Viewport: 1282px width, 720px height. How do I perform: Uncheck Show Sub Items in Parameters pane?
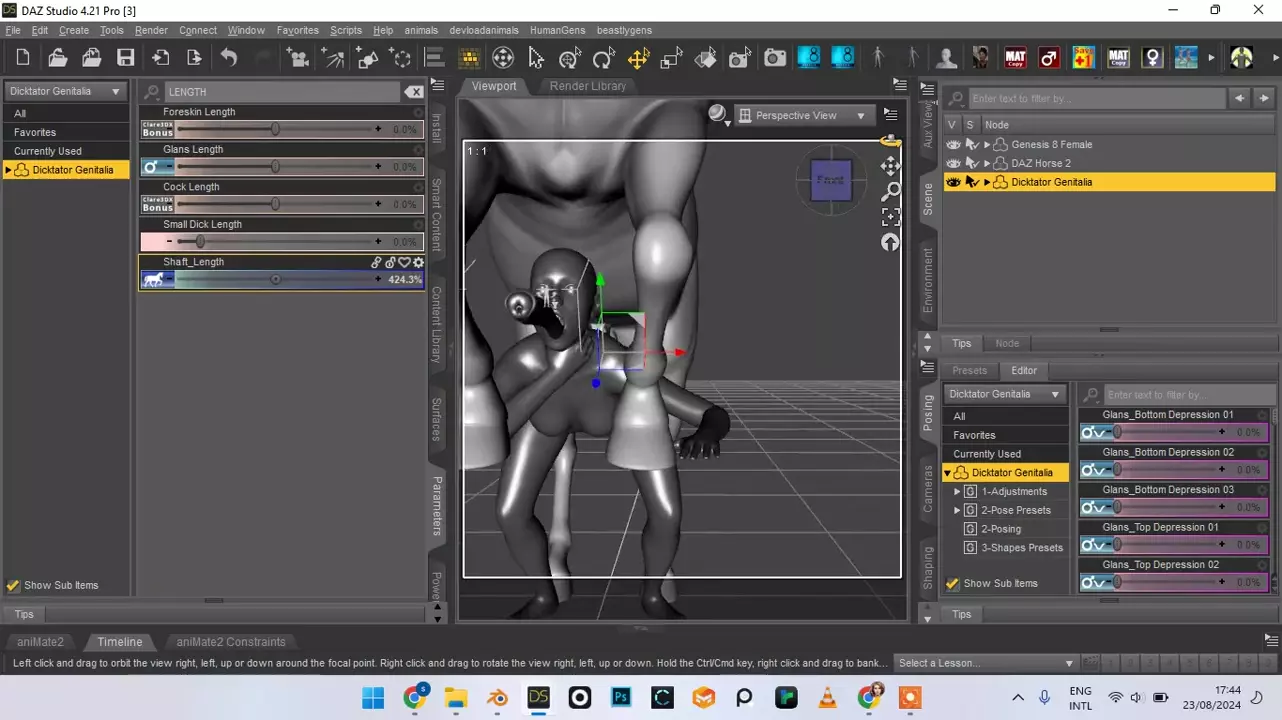pos(13,586)
